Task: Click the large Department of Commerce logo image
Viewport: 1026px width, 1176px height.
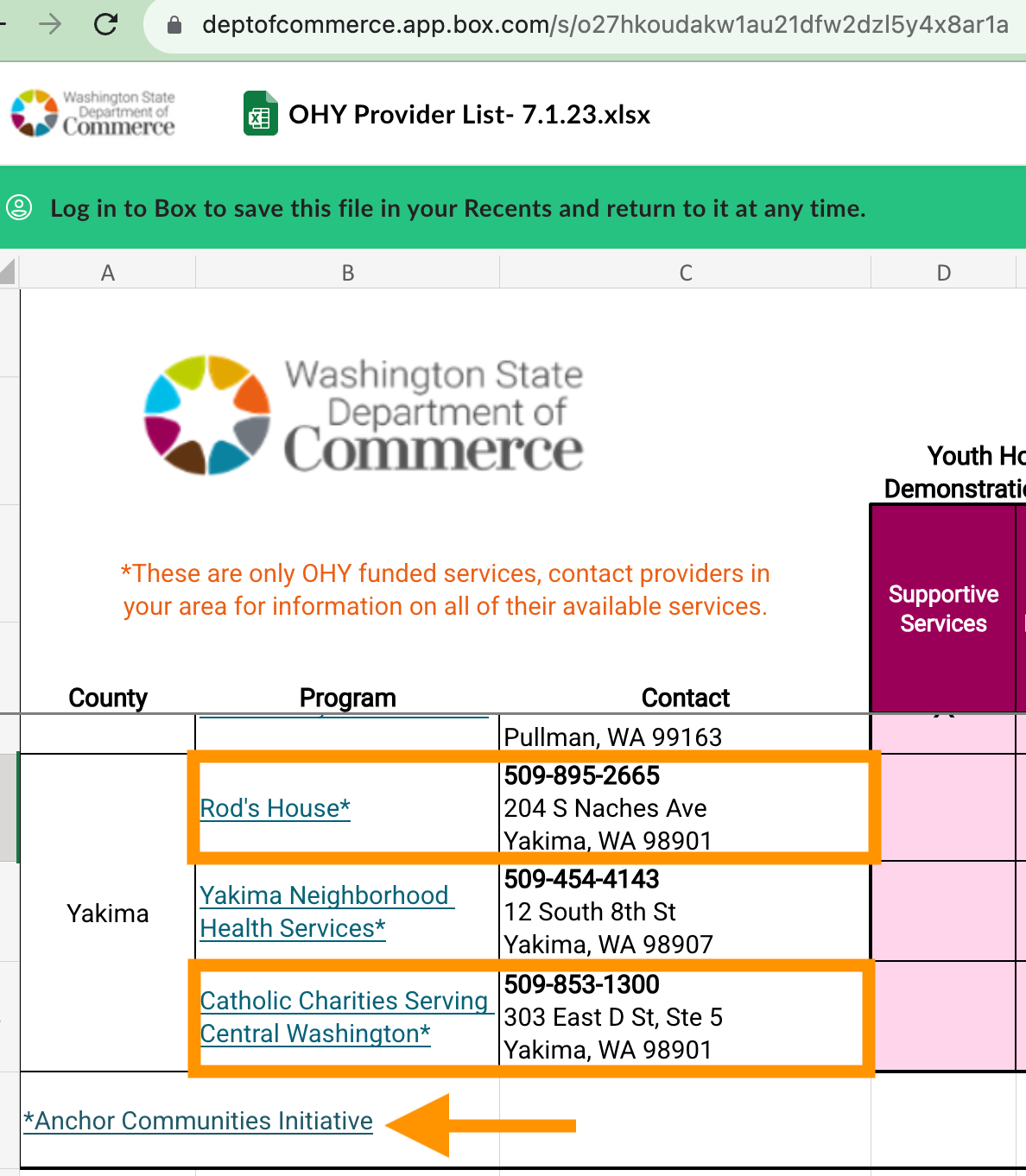Action: coord(364,414)
